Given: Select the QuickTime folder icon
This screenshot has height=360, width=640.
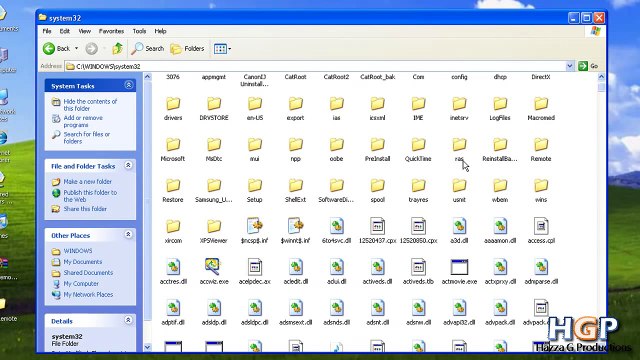Looking at the screenshot, I should pos(418,144).
